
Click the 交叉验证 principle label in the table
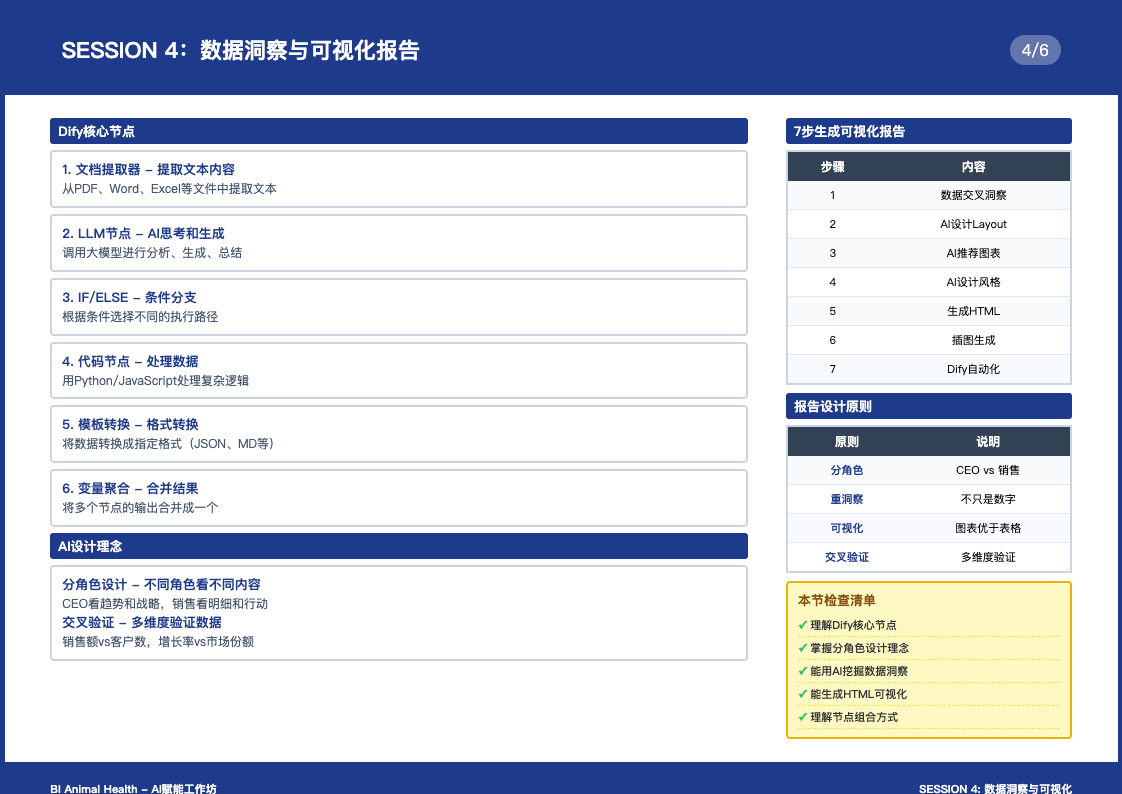tap(846, 557)
